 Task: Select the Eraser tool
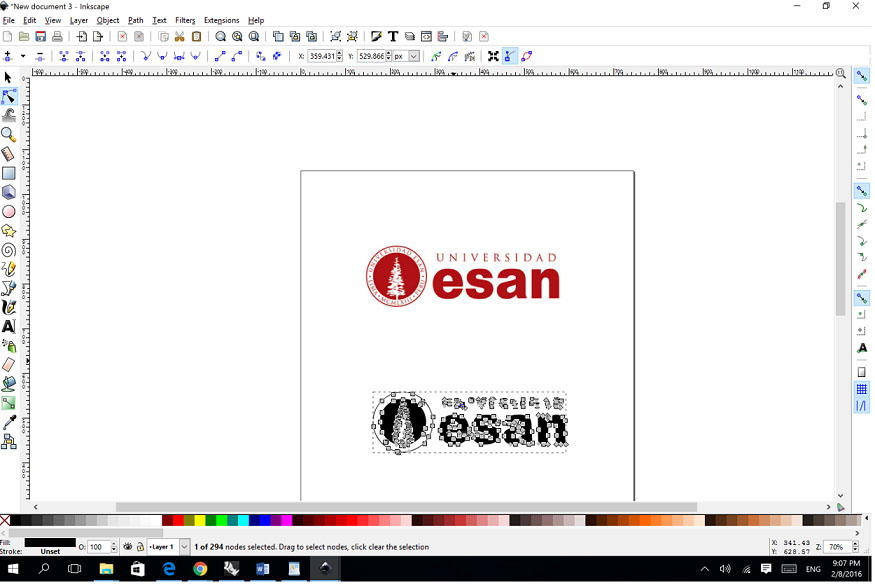8,365
